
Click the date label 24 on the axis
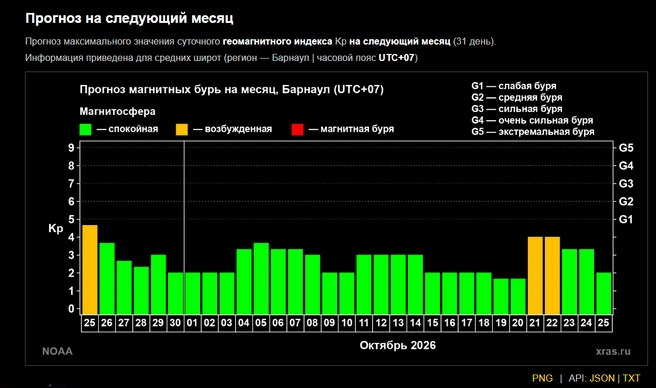click(586, 323)
